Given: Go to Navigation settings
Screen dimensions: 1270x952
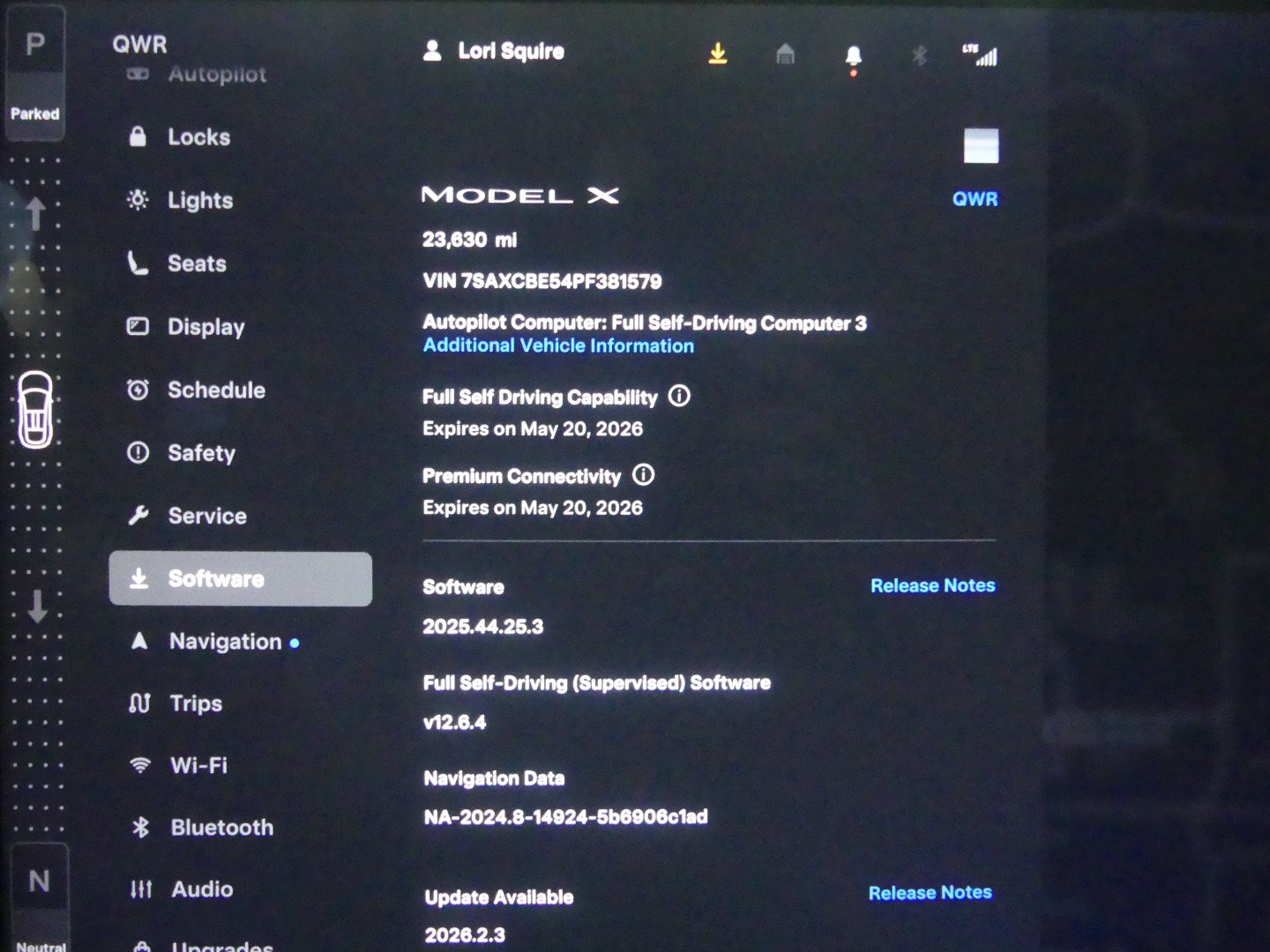Looking at the screenshot, I should click(225, 641).
